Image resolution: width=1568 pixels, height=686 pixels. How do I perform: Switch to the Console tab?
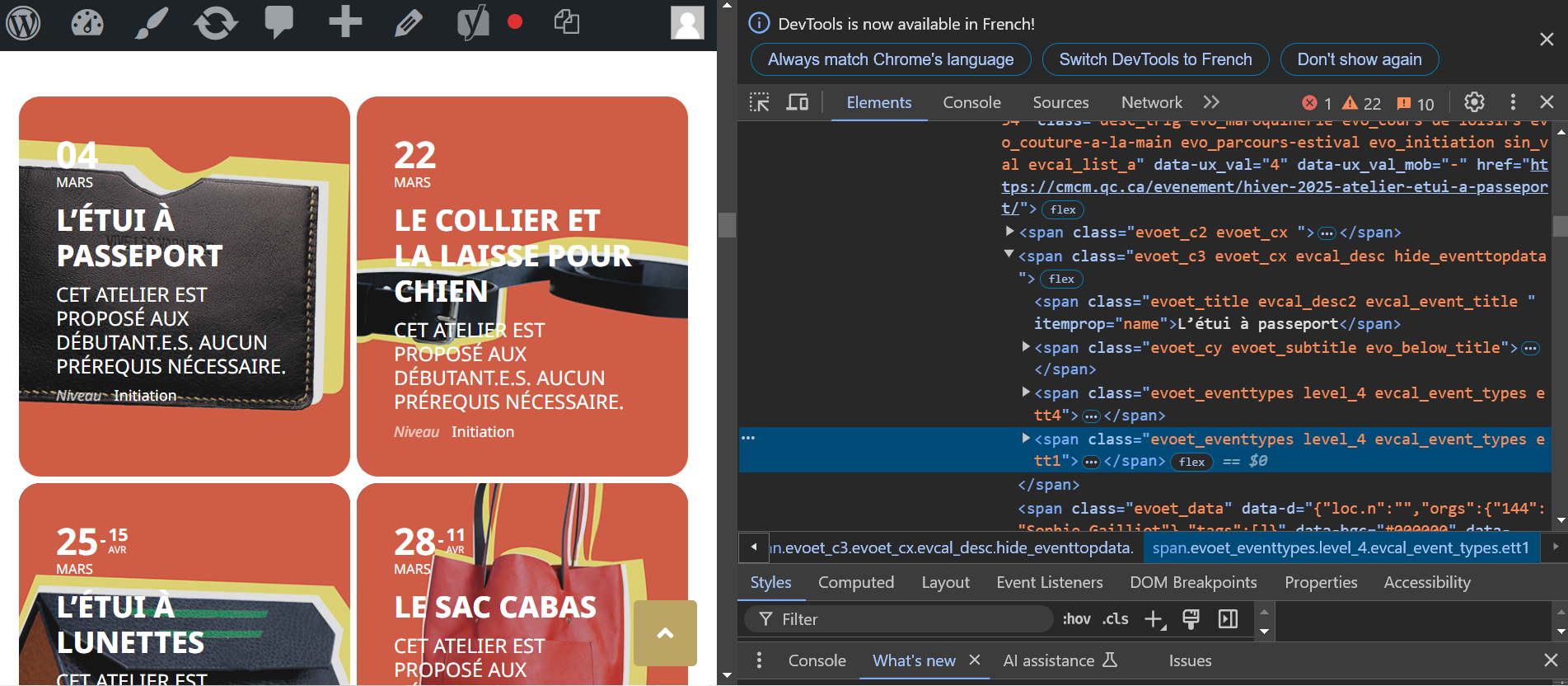(x=971, y=102)
